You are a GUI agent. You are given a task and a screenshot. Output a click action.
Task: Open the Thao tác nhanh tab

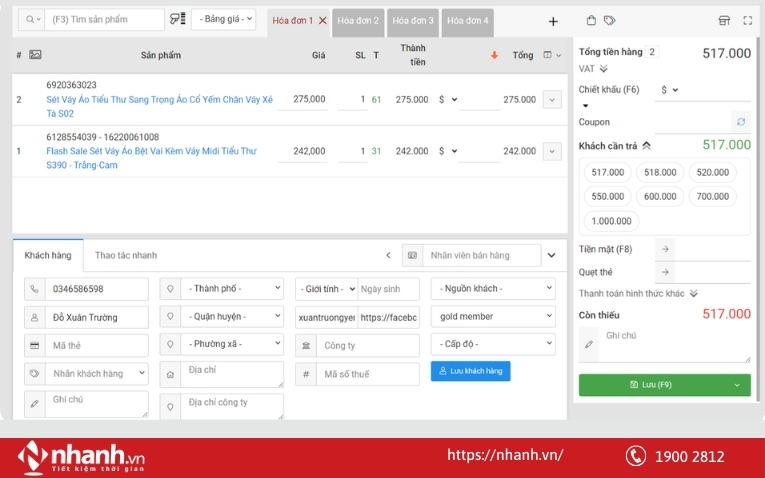(126, 255)
